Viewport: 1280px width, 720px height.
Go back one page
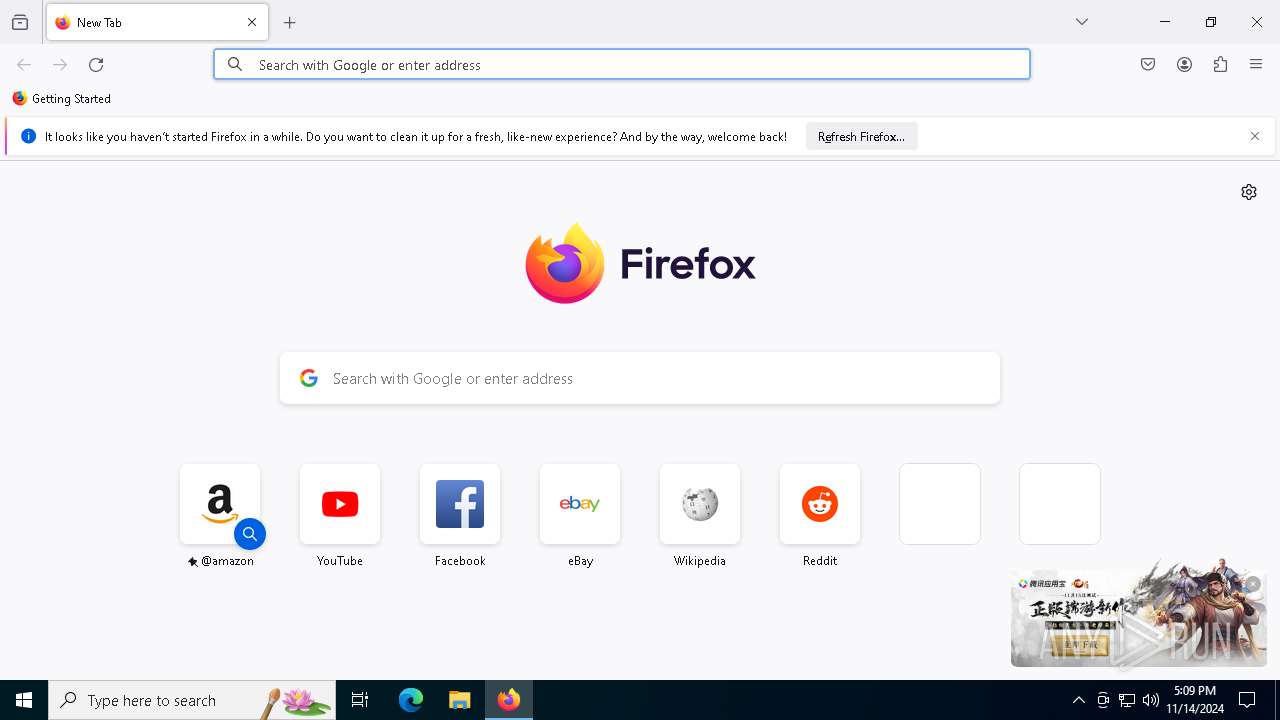[x=24, y=65]
